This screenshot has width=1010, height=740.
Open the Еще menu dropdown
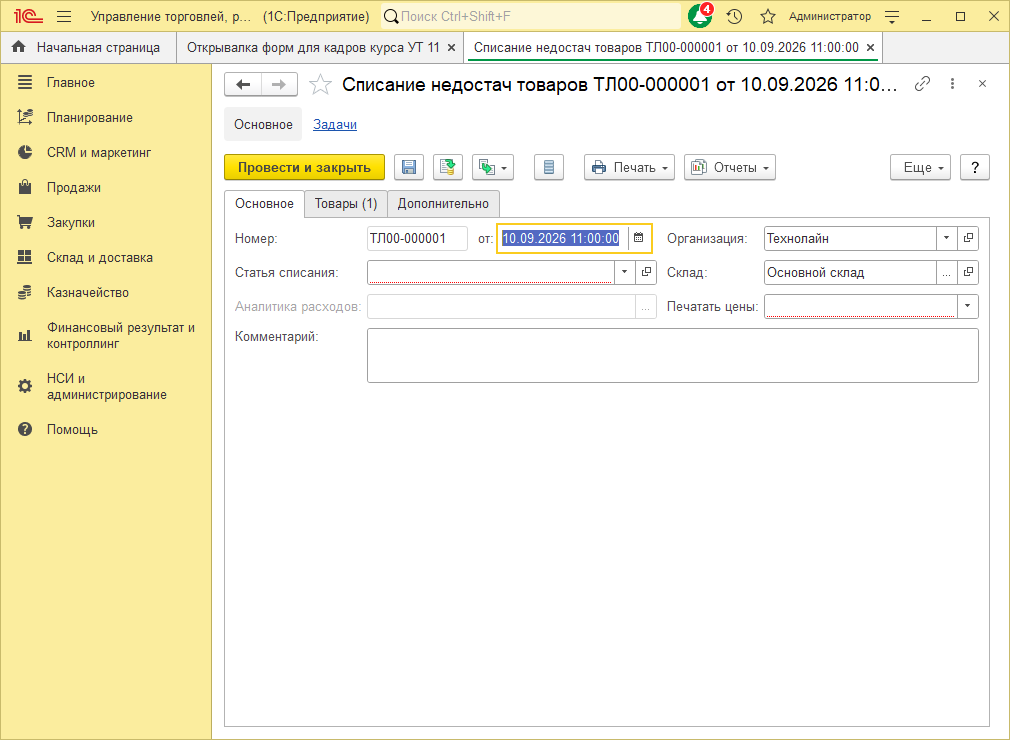pyautogui.click(x=920, y=167)
